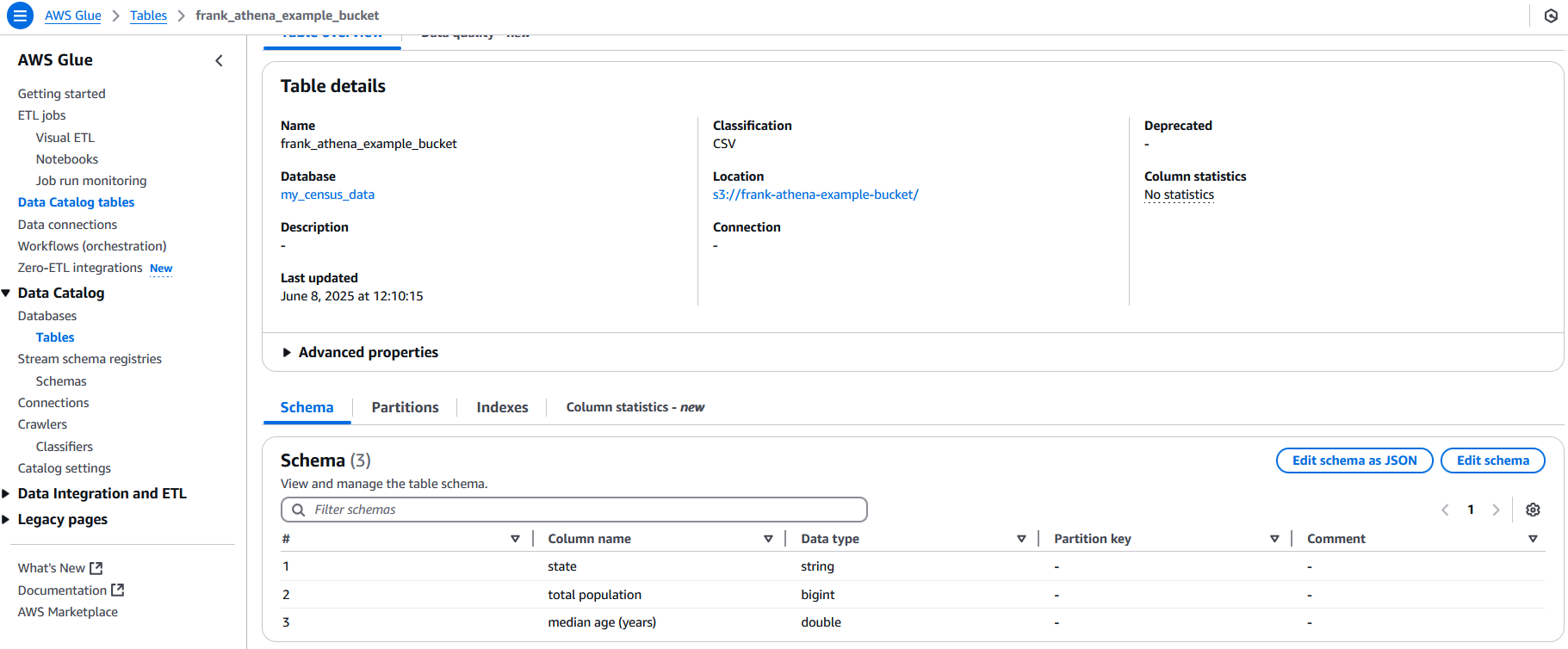Screen dimensions: 1568x649
Task: Open Connections in sidebar
Action: 53,403
